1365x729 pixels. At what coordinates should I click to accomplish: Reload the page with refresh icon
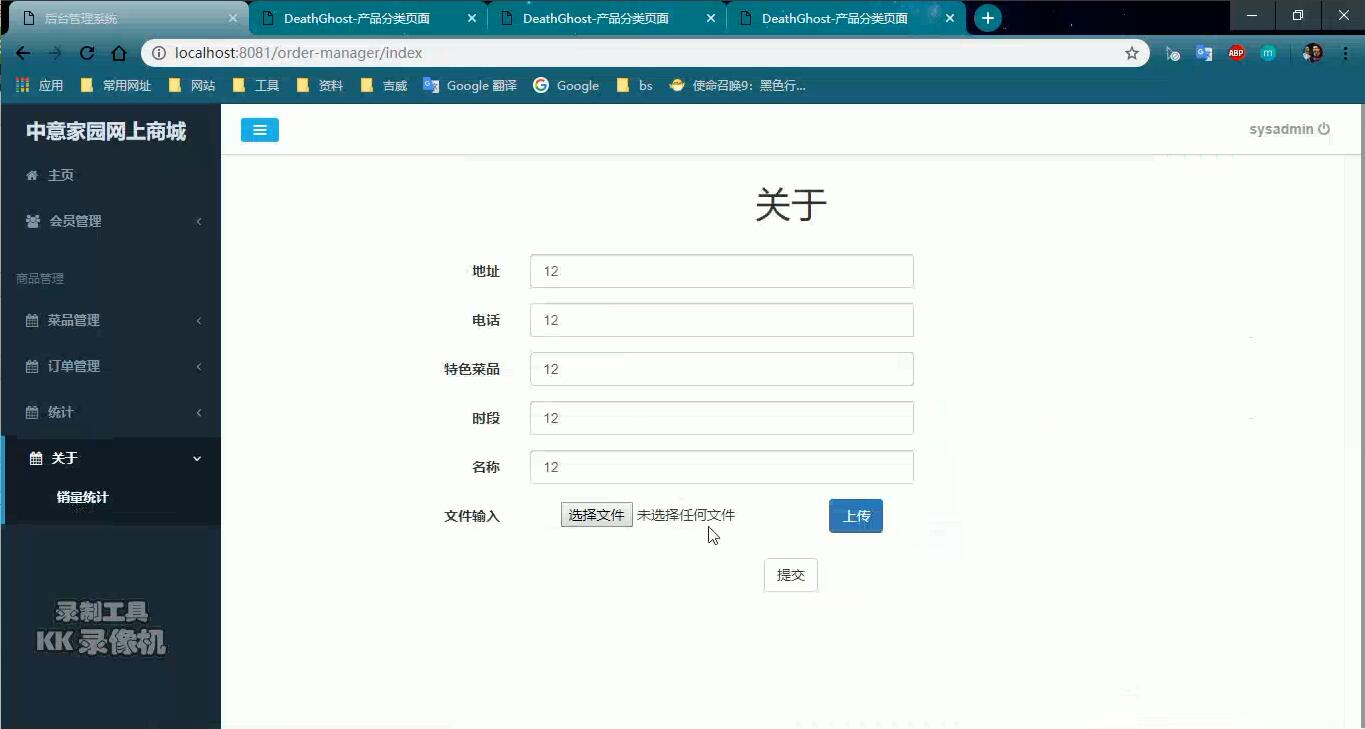[87, 53]
